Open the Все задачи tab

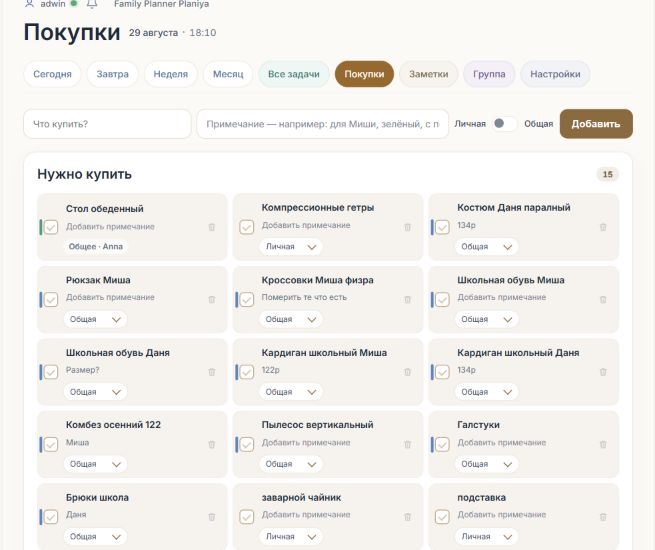pyautogui.click(x=294, y=74)
